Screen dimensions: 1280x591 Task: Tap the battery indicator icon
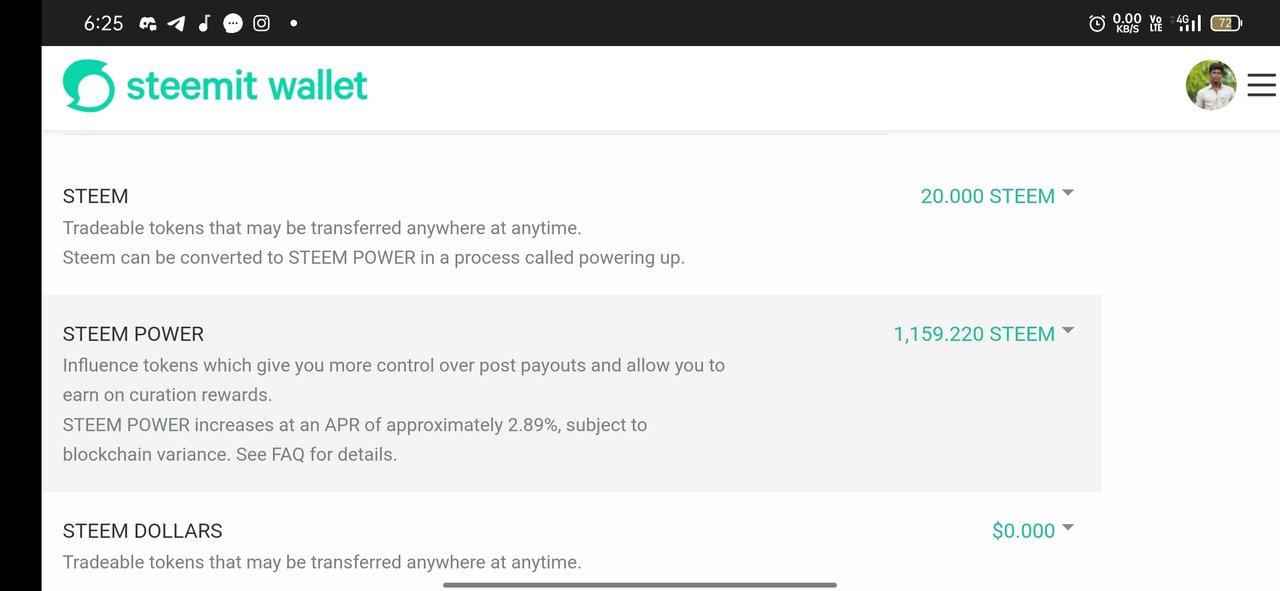pyautogui.click(x=1226, y=23)
